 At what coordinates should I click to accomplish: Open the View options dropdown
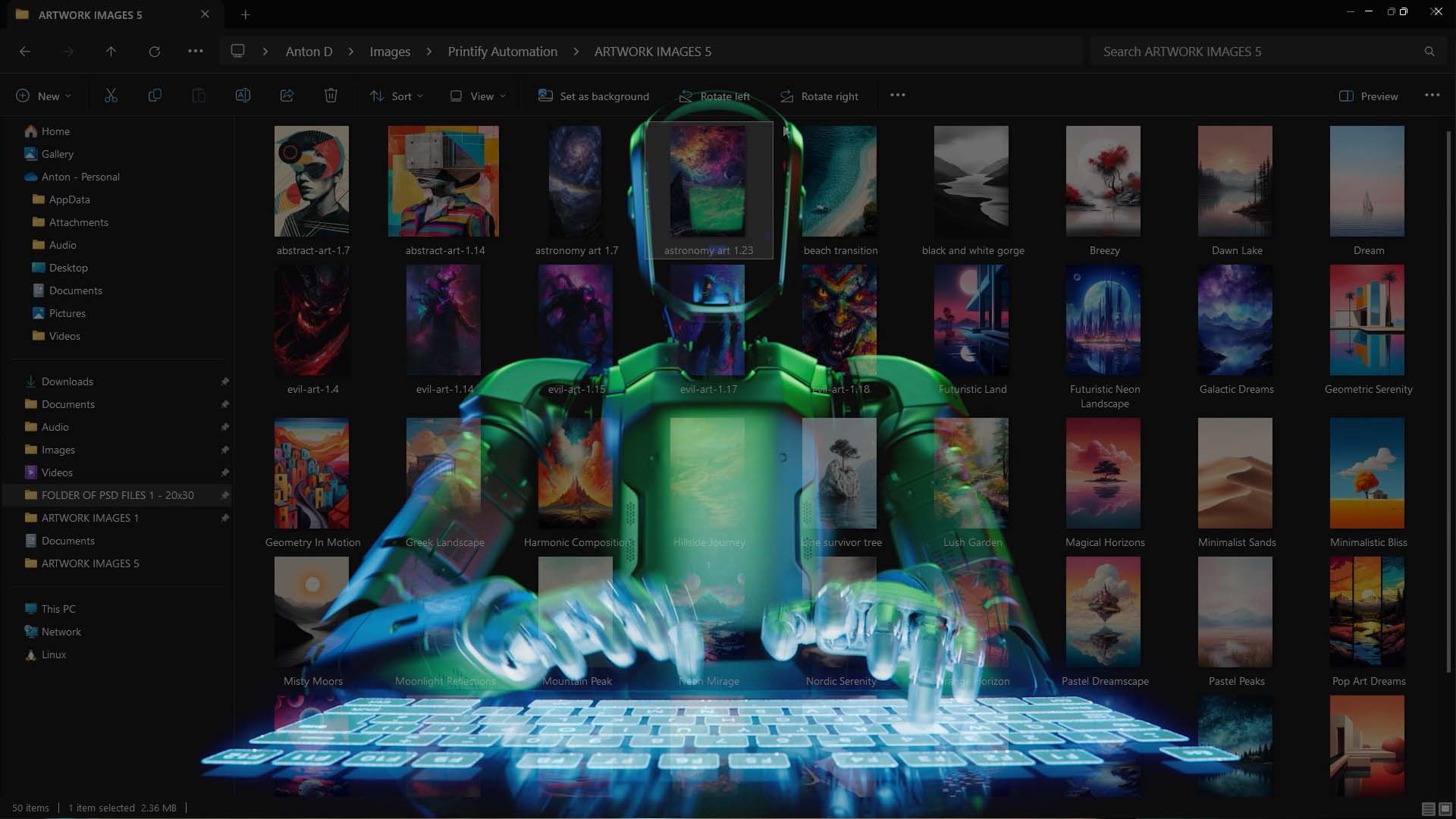476,96
